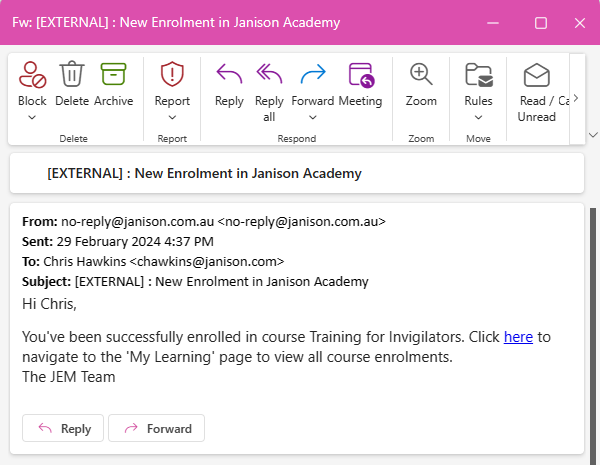Screen dimensions: 600x465
Task: Create a Meeting from this email
Action: tap(360, 76)
